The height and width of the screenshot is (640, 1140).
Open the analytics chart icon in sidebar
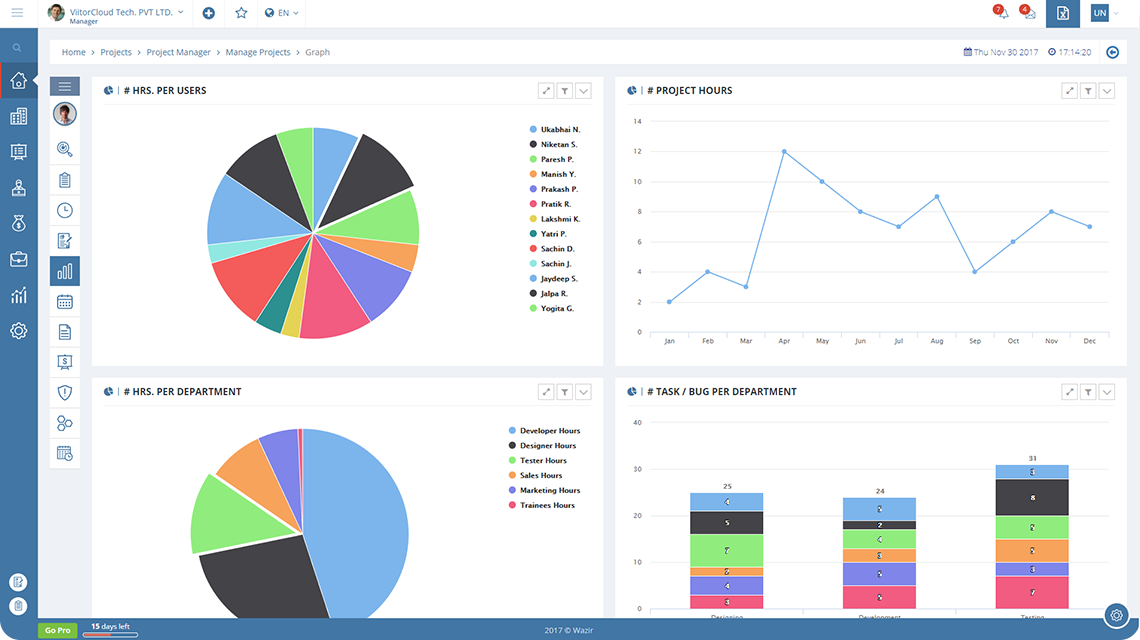point(19,295)
